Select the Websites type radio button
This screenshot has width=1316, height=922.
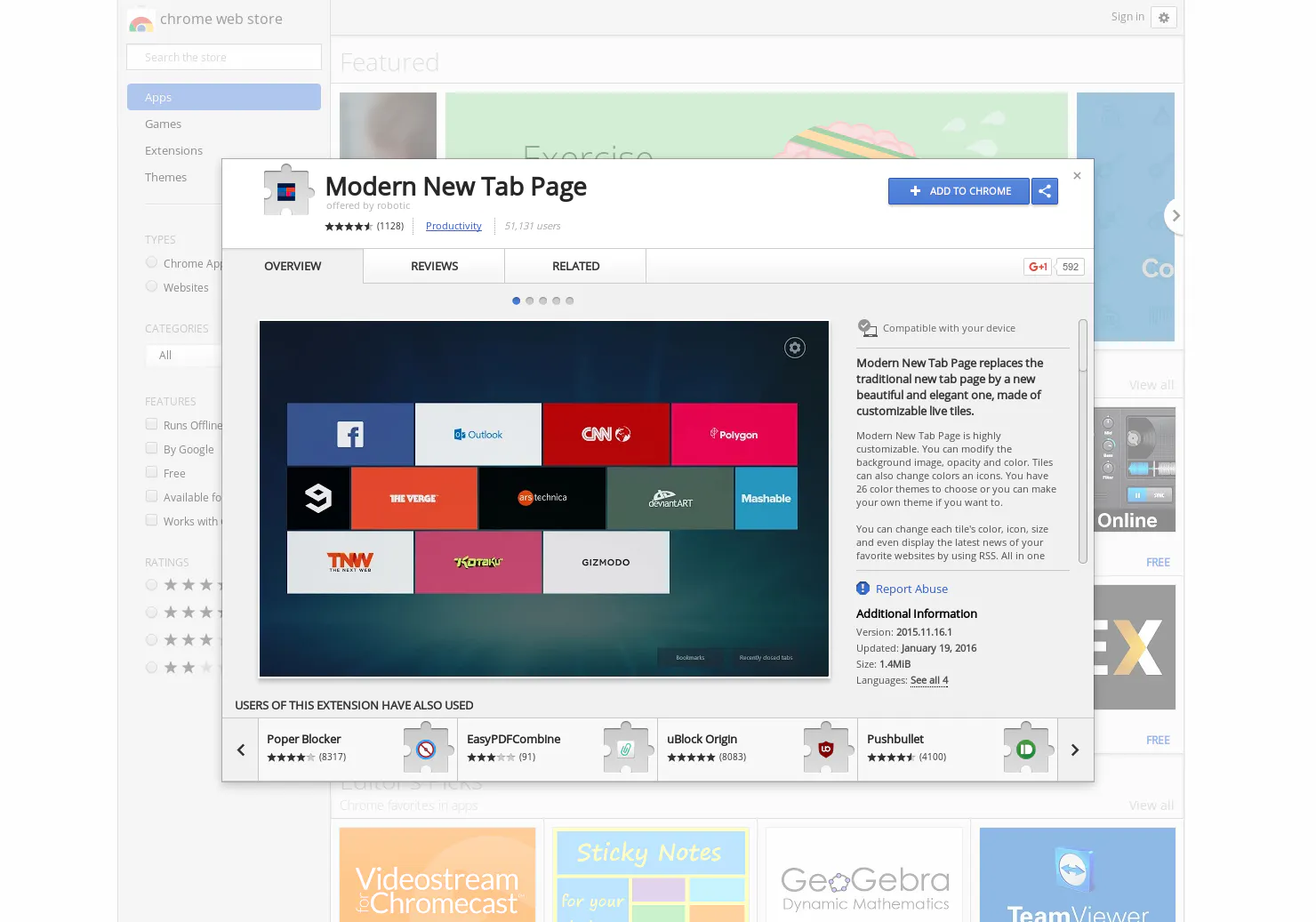(x=151, y=286)
